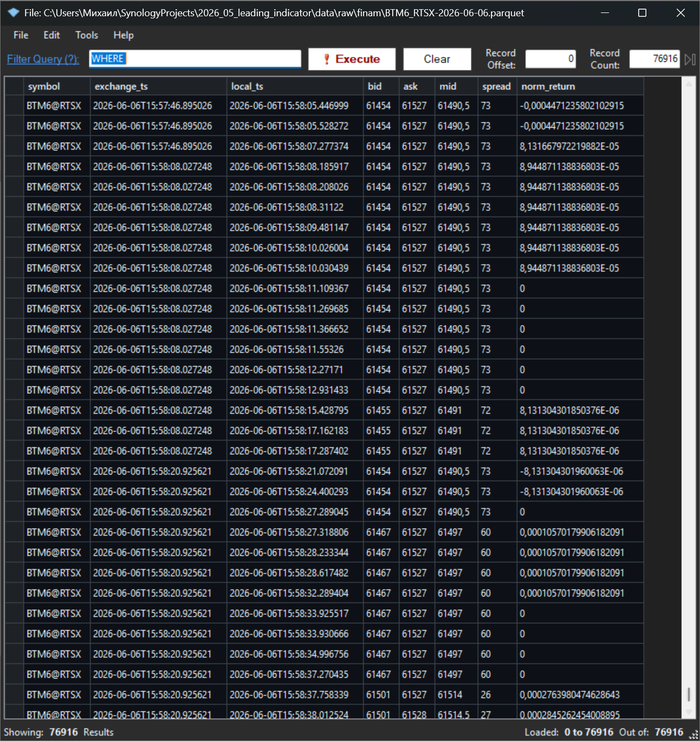Select local_ts cell 2026-06-06T15:58:11.109367
The height and width of the screenshot is (741, 700).
point(295,289)
